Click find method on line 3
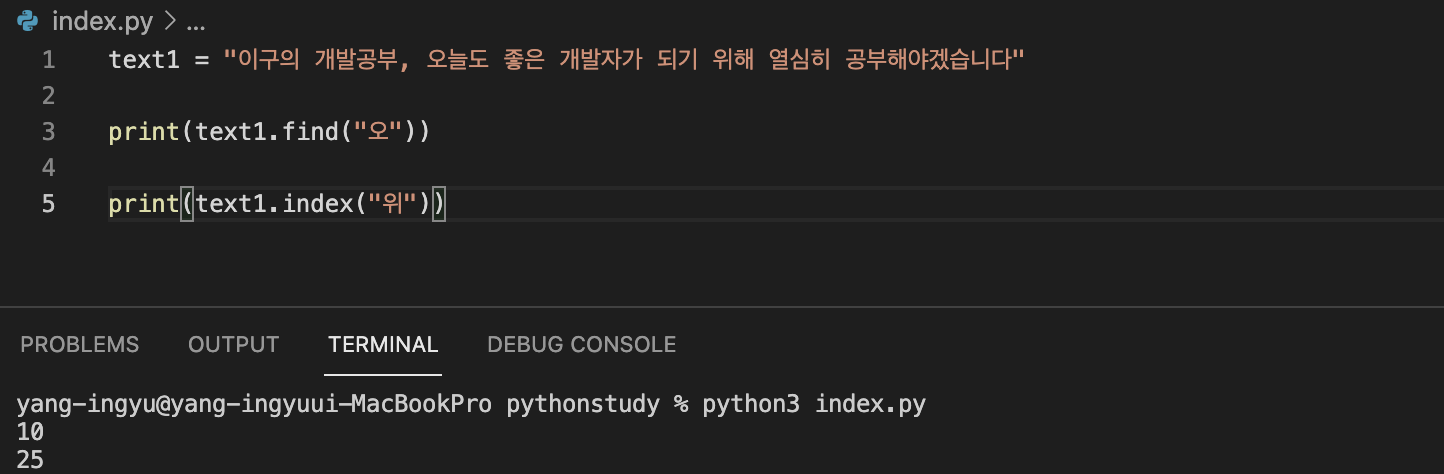Image resolution: width=1444 pixels, height=474 pixels. pos(311,132)
